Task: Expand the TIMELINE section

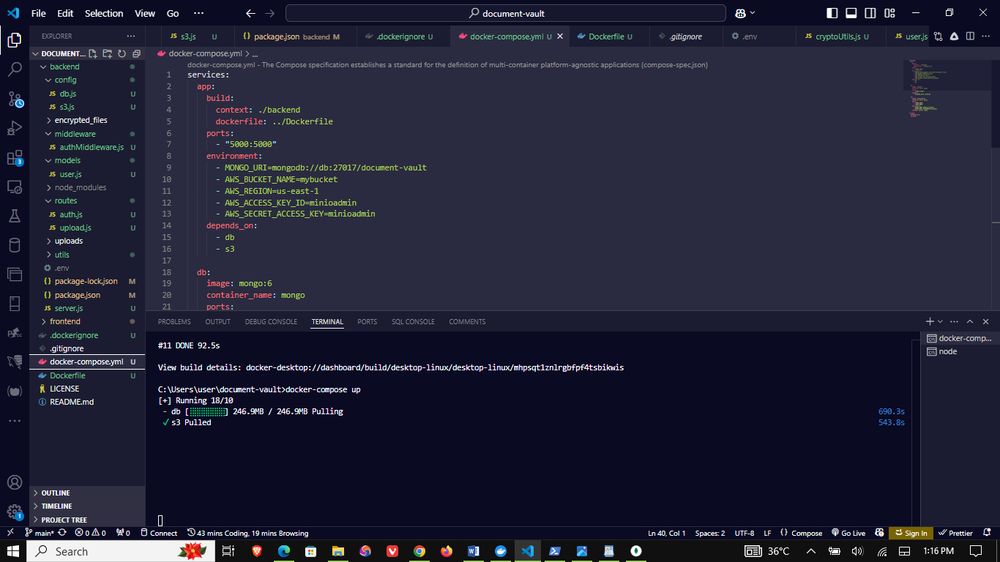Action: point(87,506)
